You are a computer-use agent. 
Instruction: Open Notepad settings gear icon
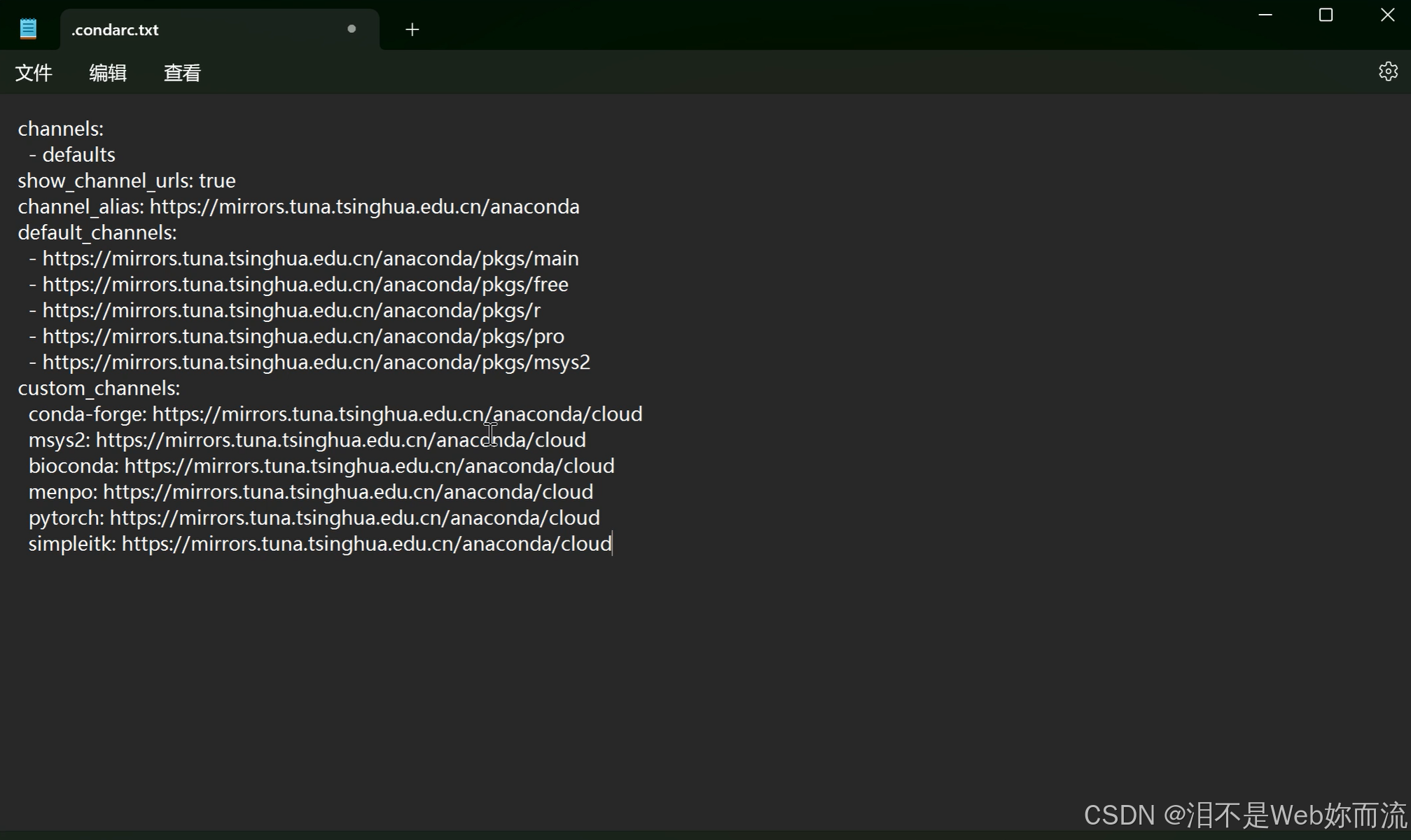1387,72
